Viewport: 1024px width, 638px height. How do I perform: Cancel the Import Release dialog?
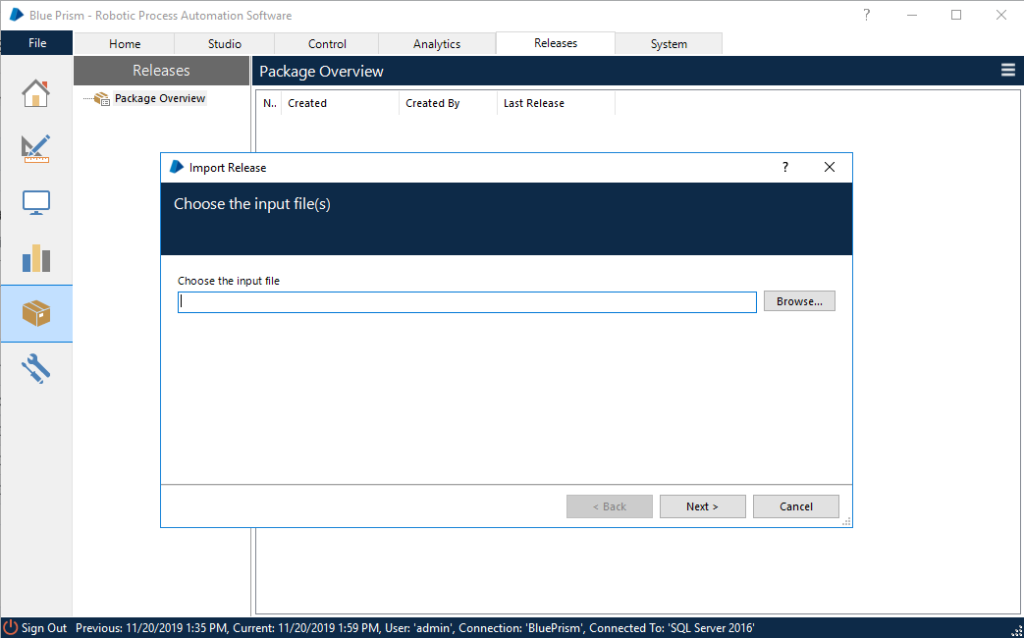coord(796,506)
